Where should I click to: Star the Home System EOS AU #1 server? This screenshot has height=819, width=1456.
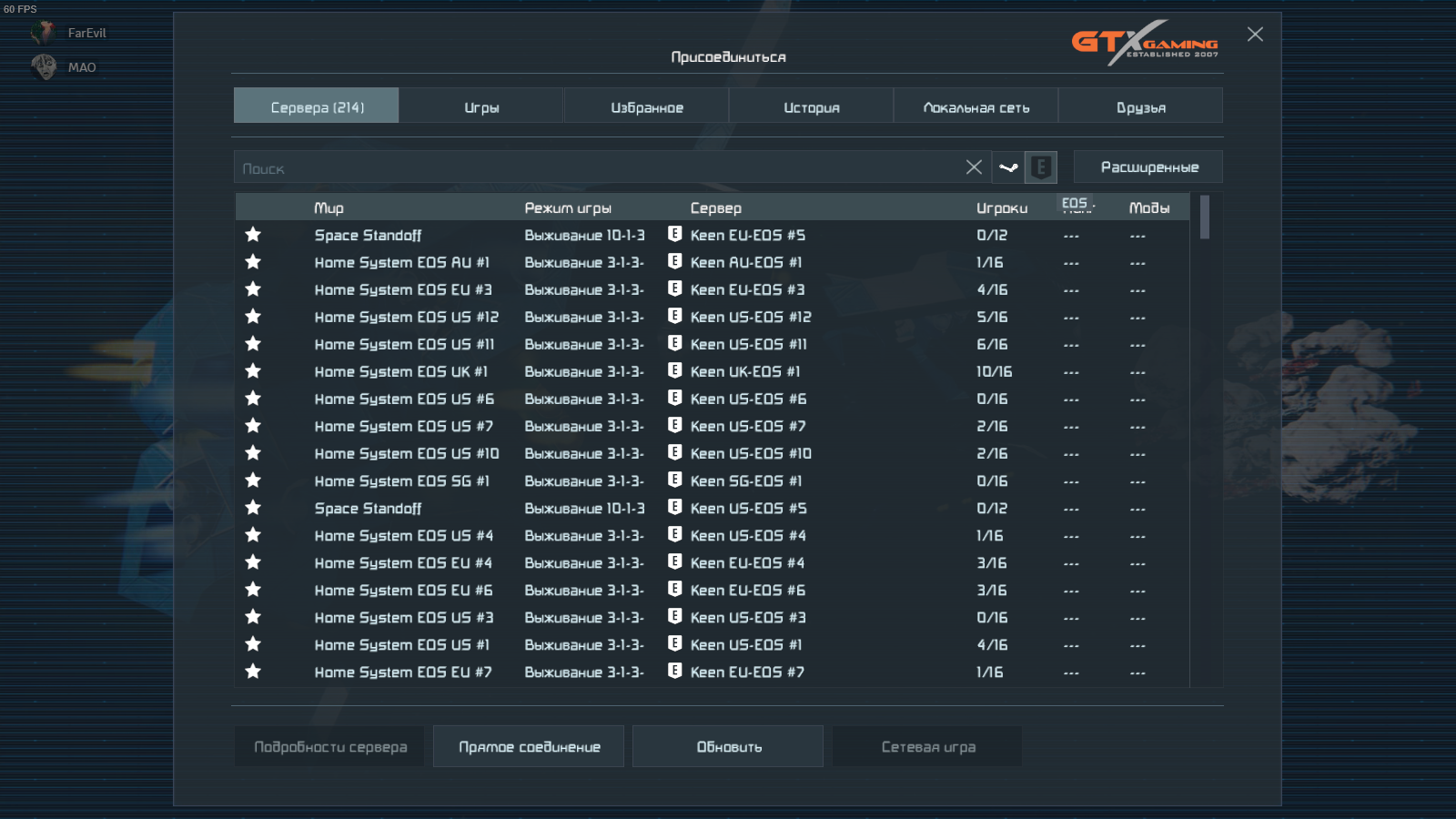click(253, 262)
